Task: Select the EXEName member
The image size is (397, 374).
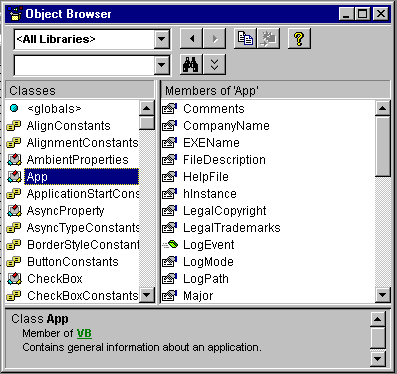Action: point(211,143)
